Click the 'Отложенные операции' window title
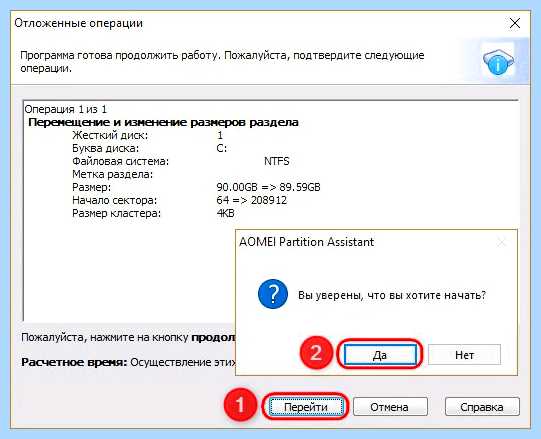This screenshot has height=439, width=541. pyautogui.click(x=78, y=23)
